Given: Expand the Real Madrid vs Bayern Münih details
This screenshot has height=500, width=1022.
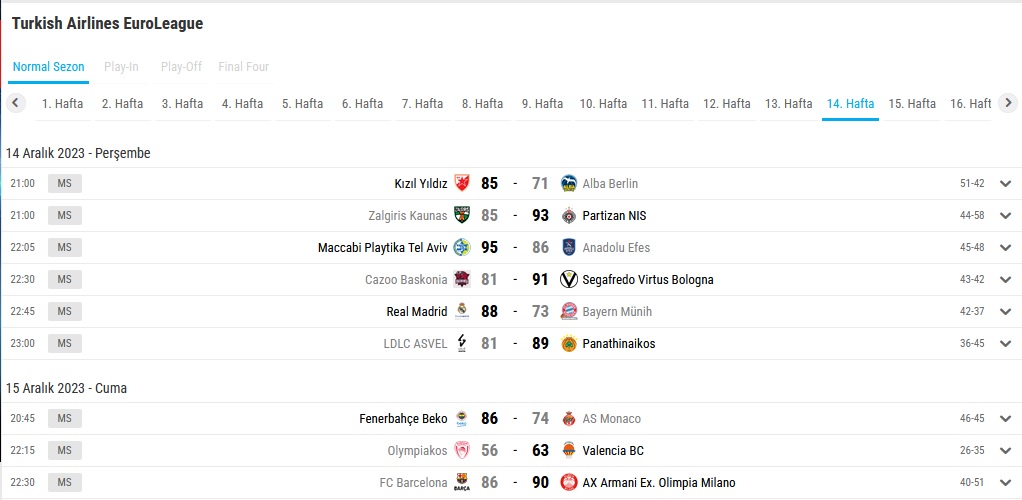Looking at the screenshot, I should click(x=1006, y=312).
